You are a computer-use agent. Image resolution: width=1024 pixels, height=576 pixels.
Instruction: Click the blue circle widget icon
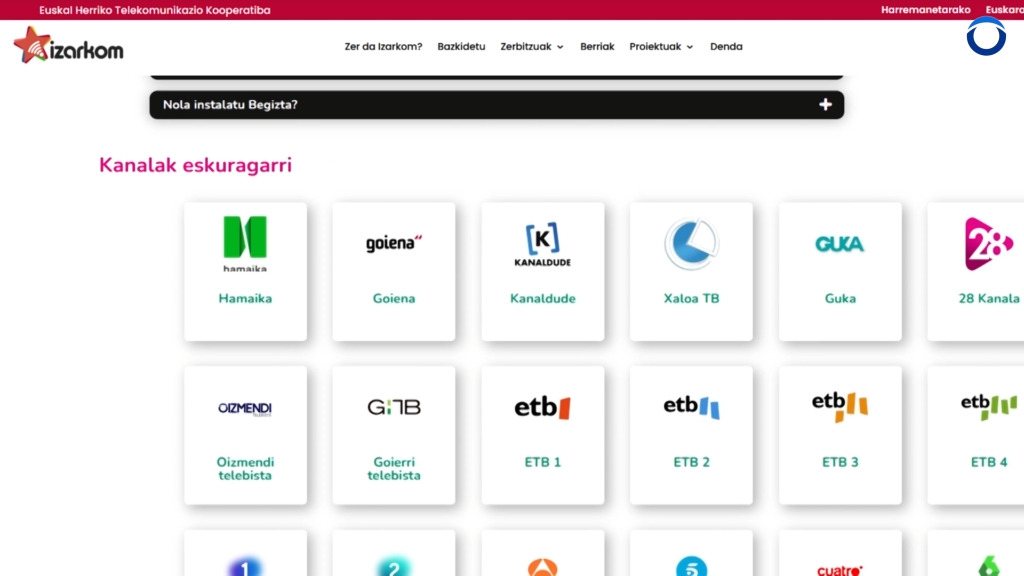coord(986,37)
